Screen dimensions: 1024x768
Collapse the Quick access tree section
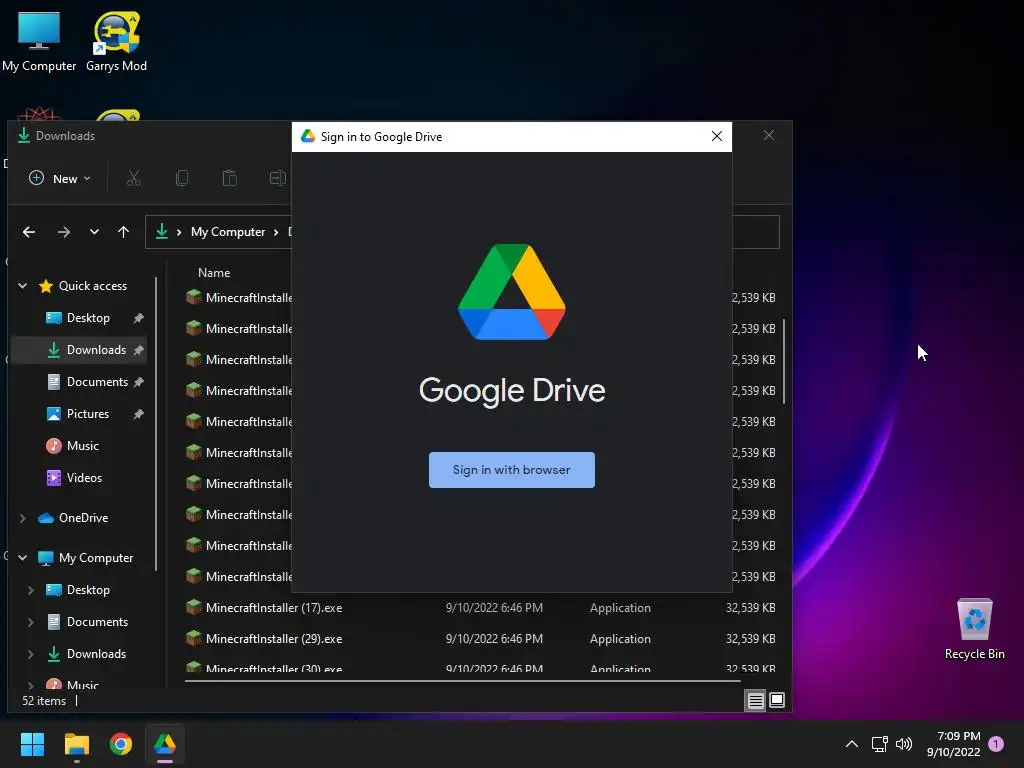tap(23, 285)
